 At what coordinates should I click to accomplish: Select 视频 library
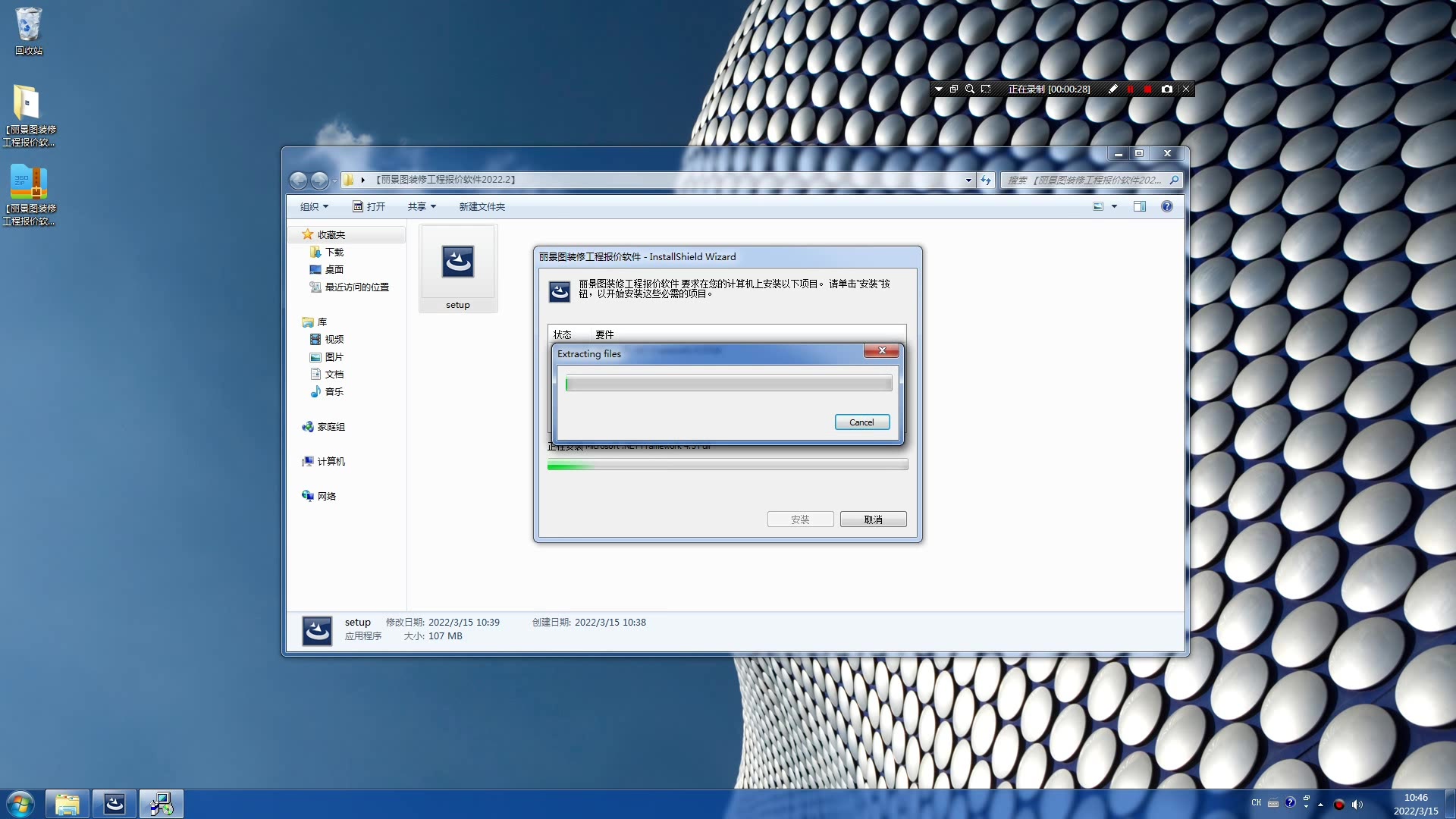pos(334,339)
